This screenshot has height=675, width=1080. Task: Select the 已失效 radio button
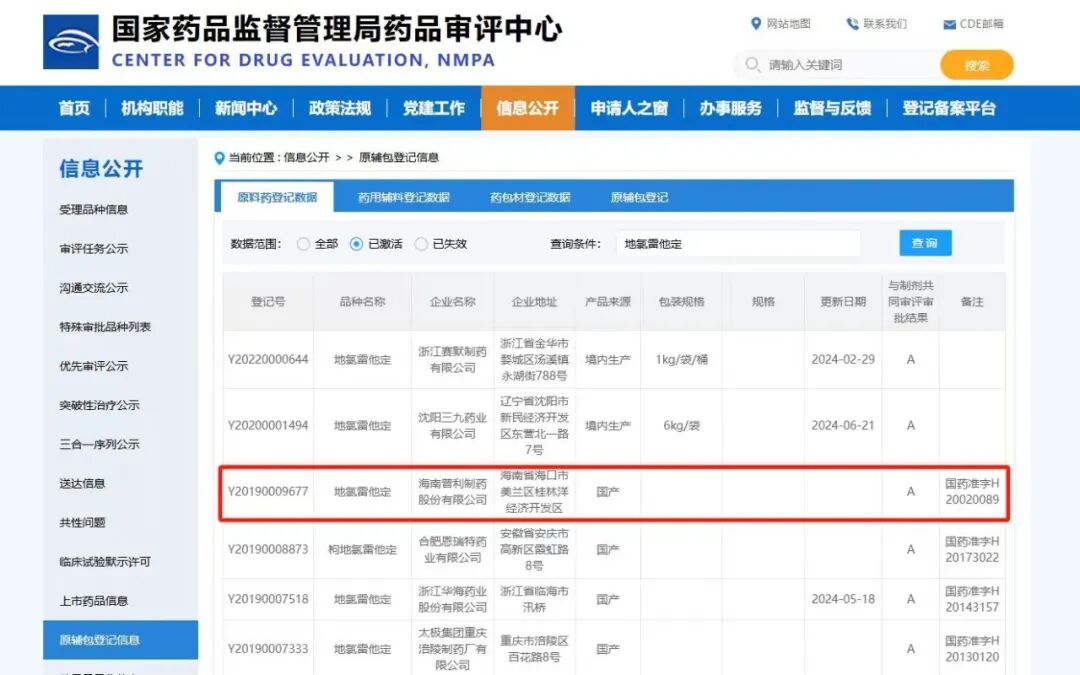421,244
